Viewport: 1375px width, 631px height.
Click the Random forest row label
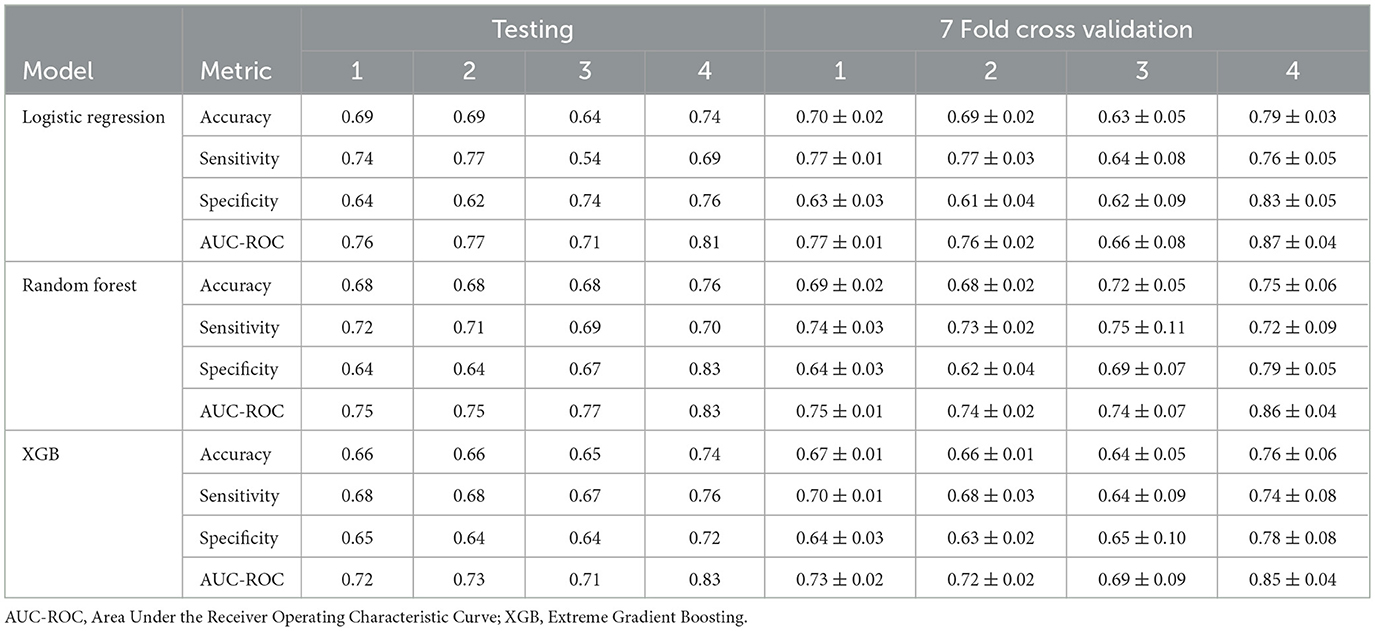click(x=81, y=285)
